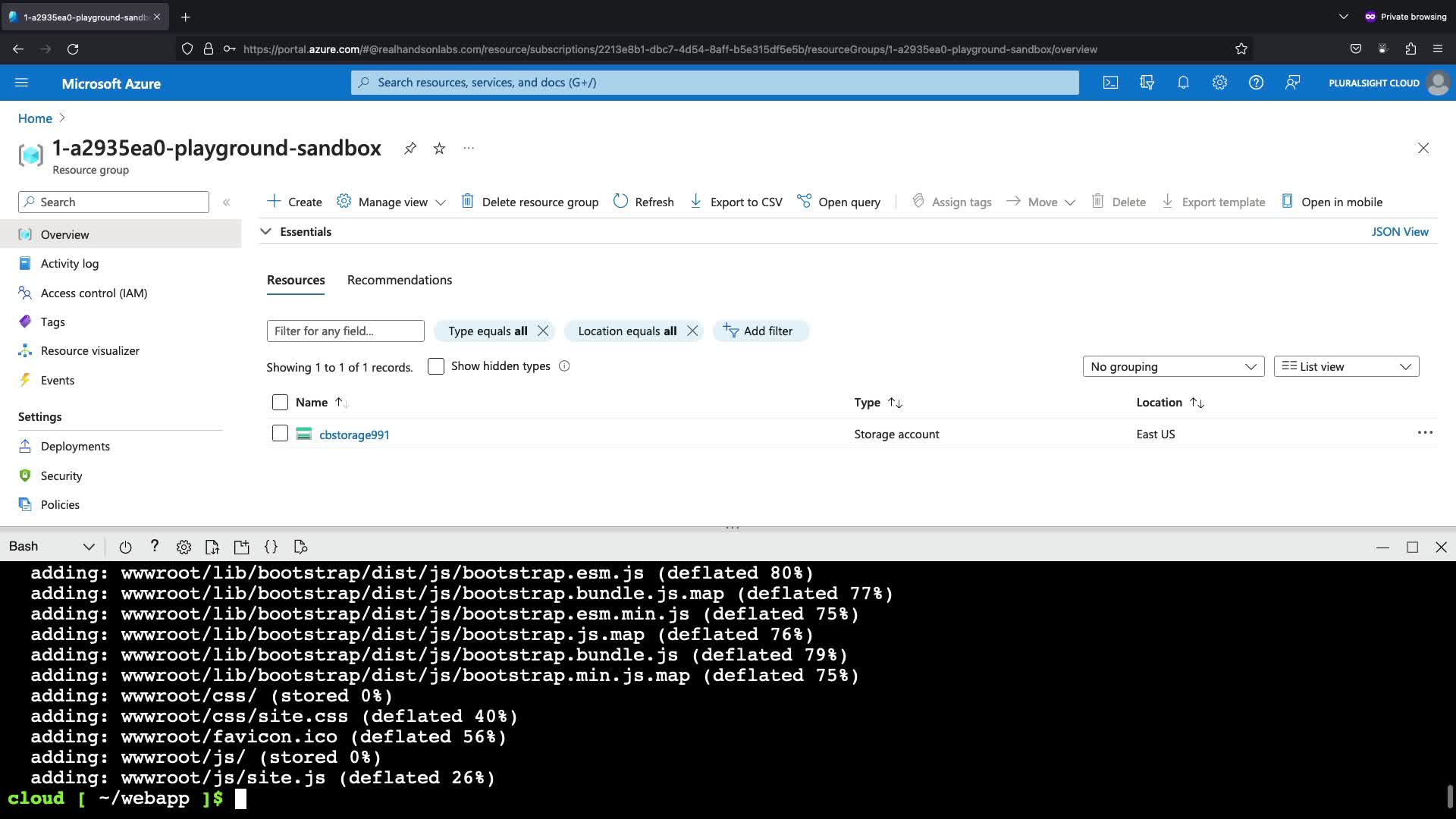Viewport: 1456px width, 819px height.
Task: Pin the resource group to the dashboard
Action: (410, 148)
